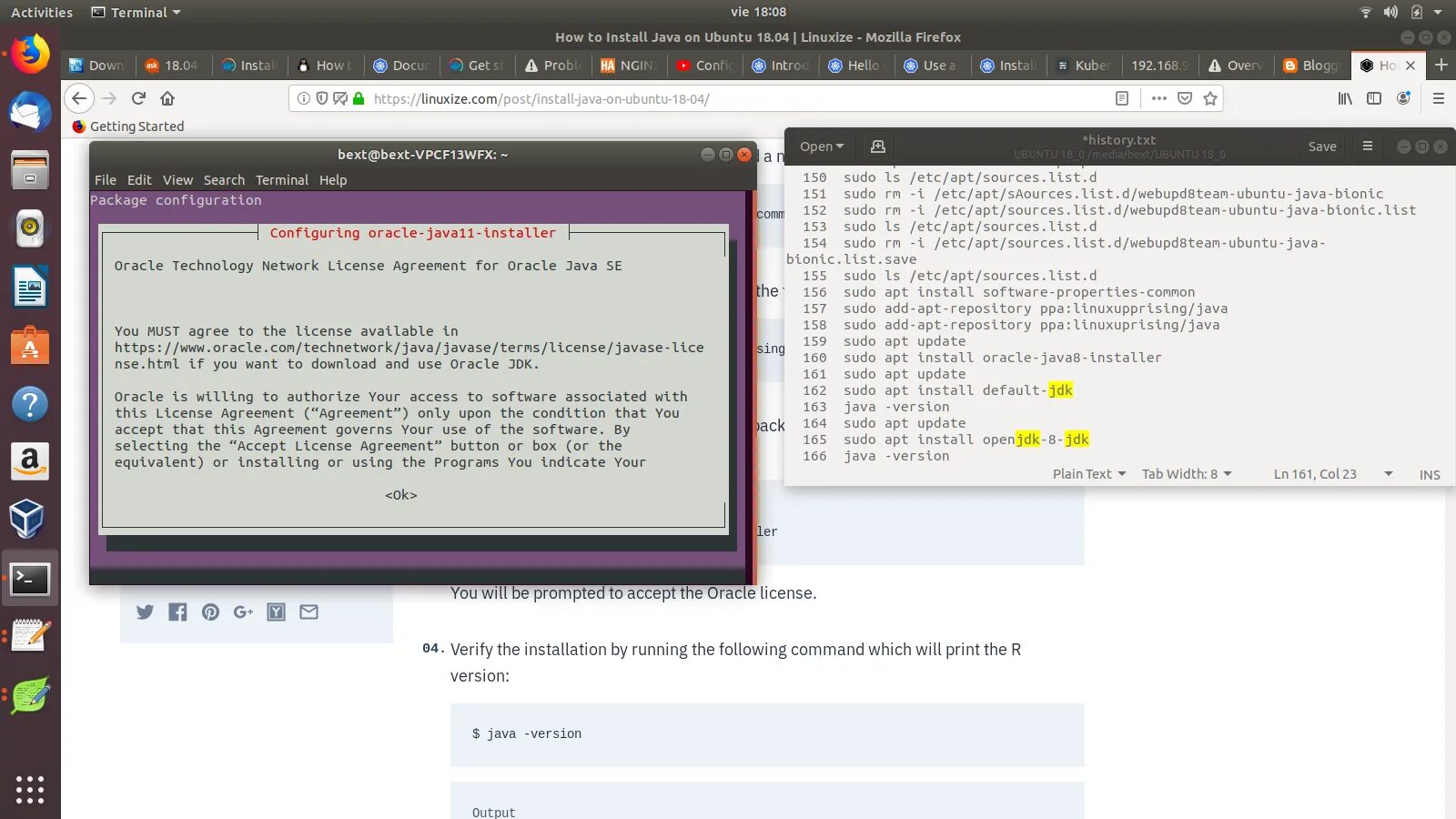This screenshot has height=819, width=1456.
Task: Expand gedit Open dropdown
Action: tap(822, 147)
